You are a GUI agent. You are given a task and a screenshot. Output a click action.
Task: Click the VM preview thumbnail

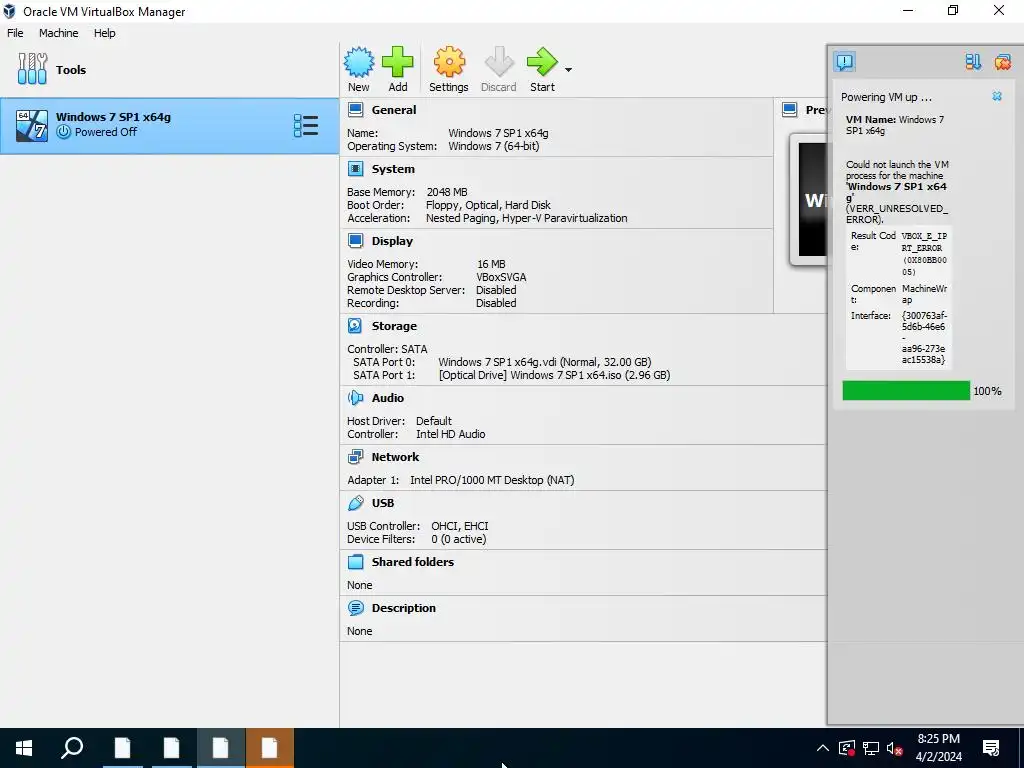click(808, 199)
